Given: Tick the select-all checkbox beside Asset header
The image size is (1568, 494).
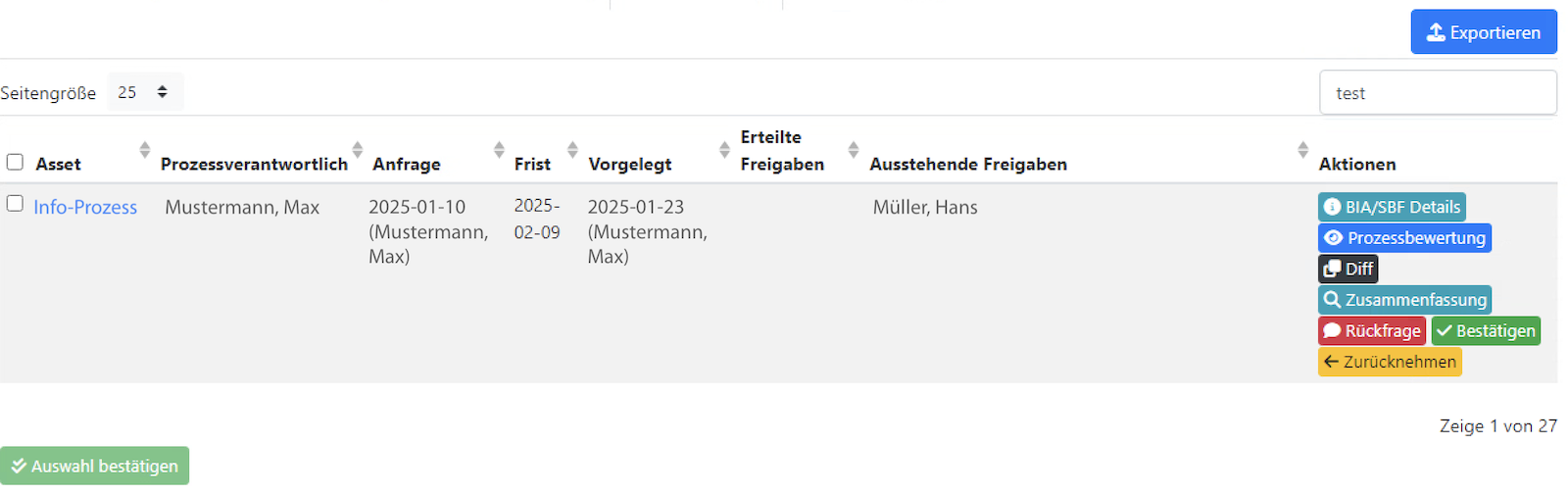Looking at the screenshot, I should pyautogui.click(x=15, y=162).
